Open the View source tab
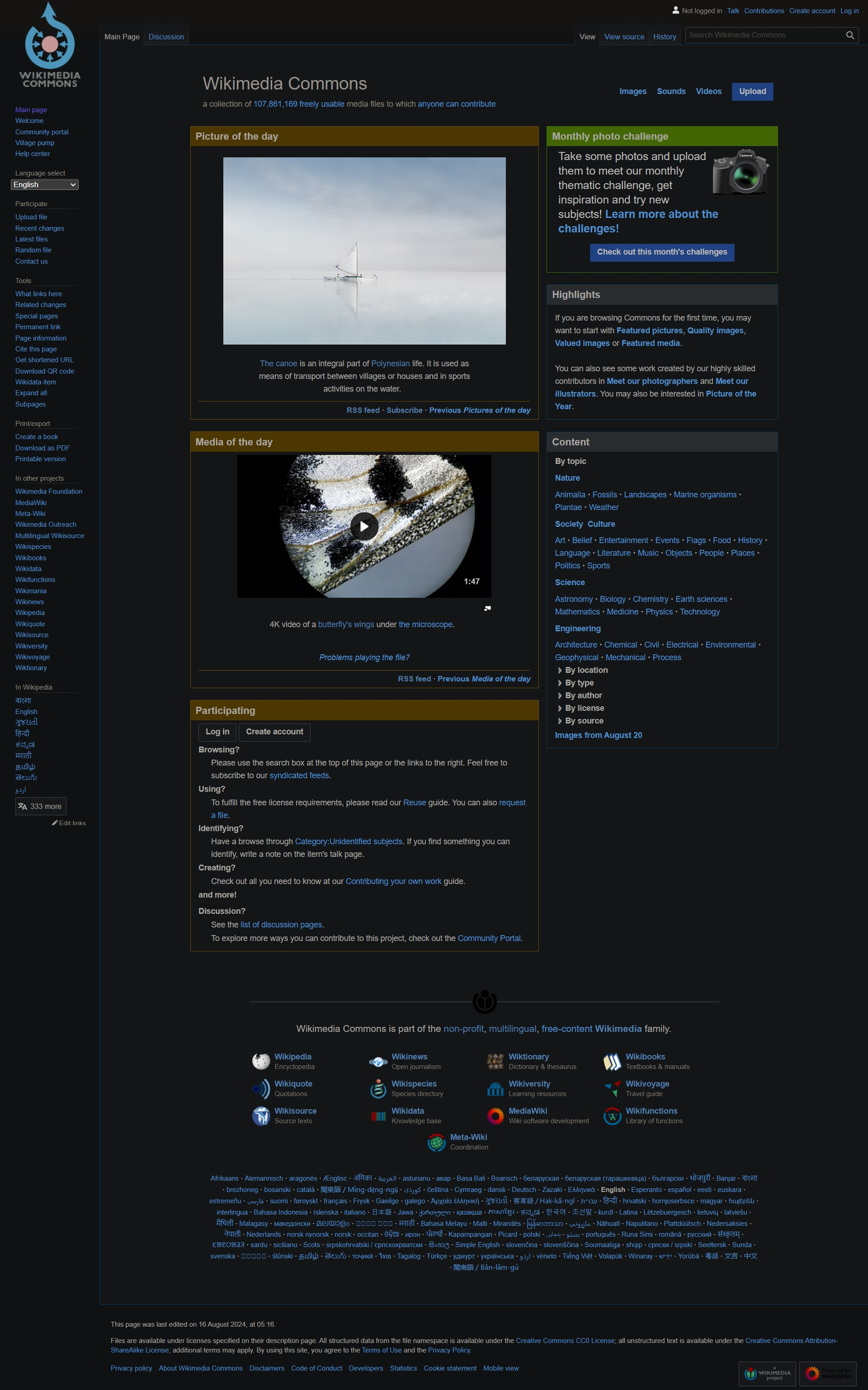This screenshot has height=1390, width=868. pyautogui.click(x=624, y=37)
